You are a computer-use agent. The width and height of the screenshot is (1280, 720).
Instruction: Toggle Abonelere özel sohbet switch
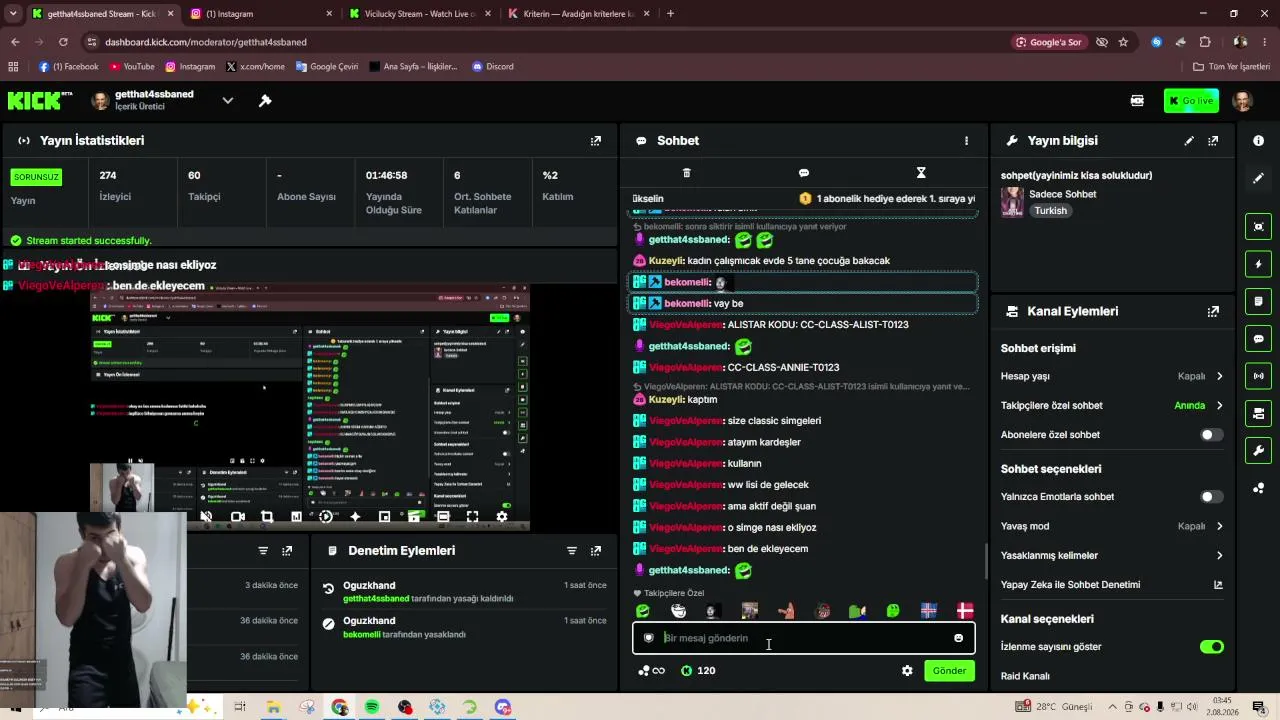coord(1211,435)
